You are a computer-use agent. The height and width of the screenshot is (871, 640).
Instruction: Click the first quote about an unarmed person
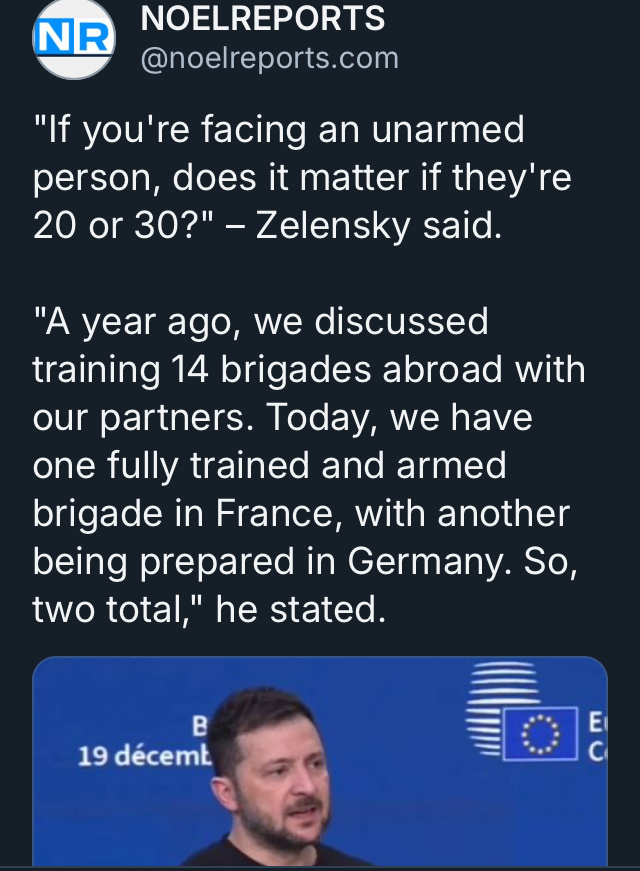[302, 177]
